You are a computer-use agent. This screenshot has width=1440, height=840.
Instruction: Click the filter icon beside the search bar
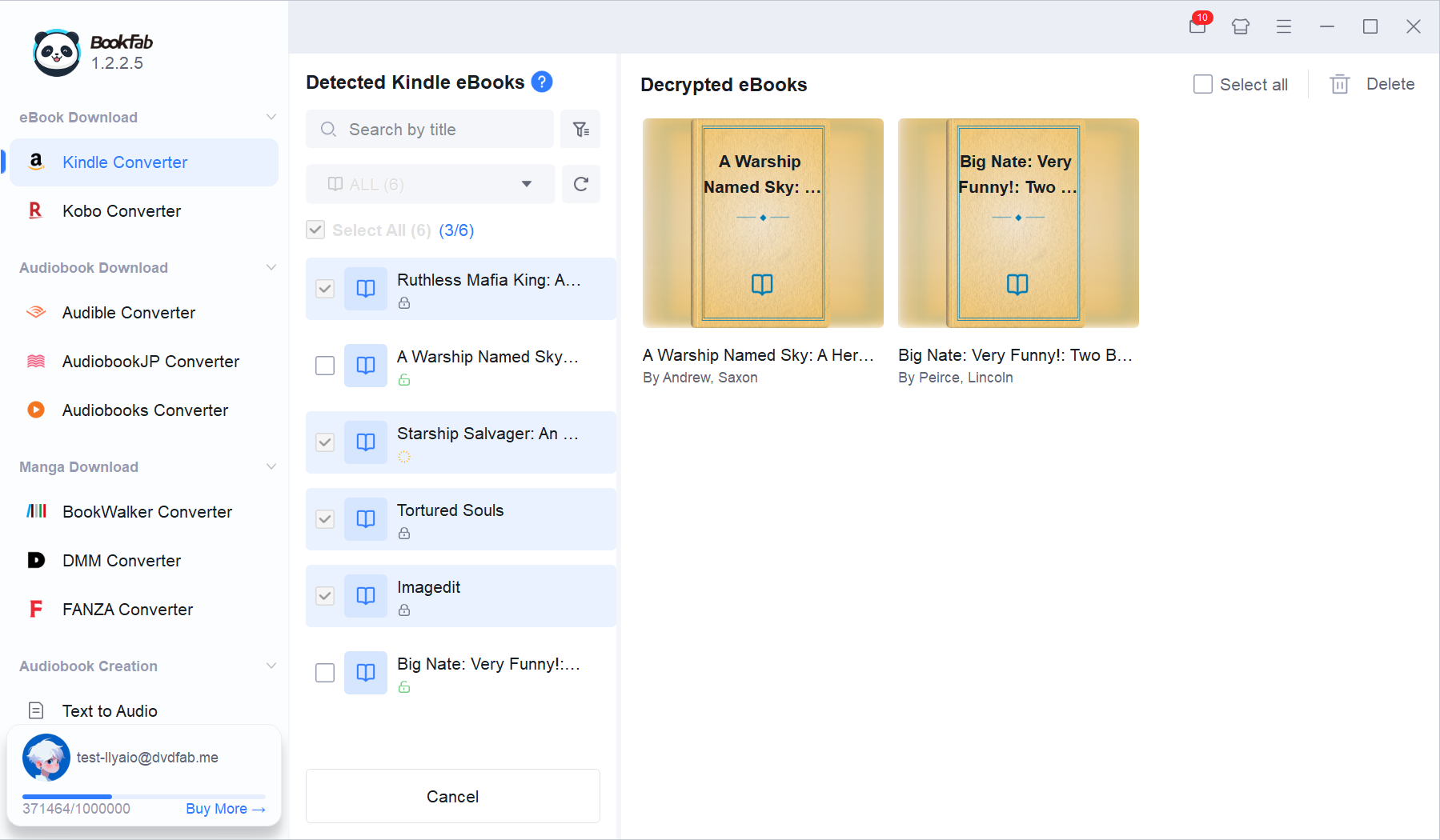580,129
